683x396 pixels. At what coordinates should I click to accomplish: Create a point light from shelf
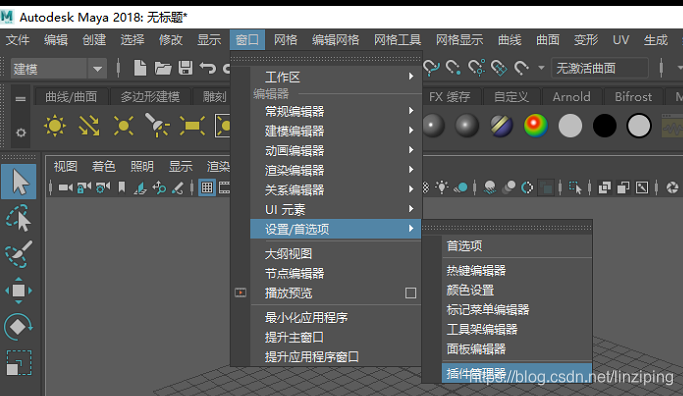[x=123, y=126]
